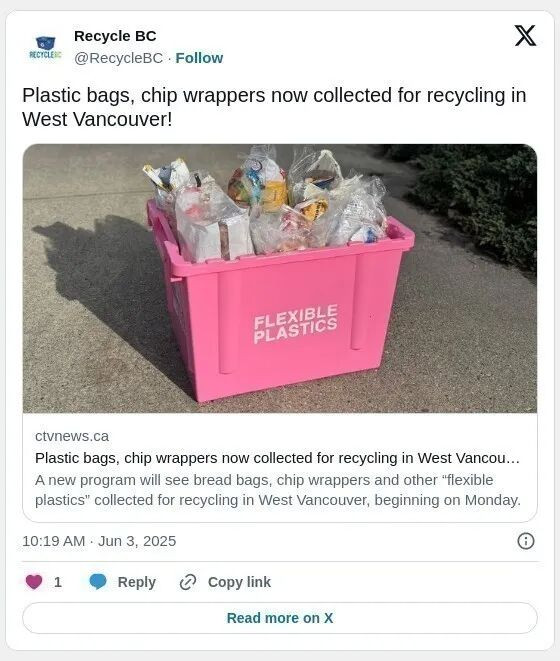Click the Reply text label
Image resolution: width=560 pixels, height=661 pixels.
(137, 582)
